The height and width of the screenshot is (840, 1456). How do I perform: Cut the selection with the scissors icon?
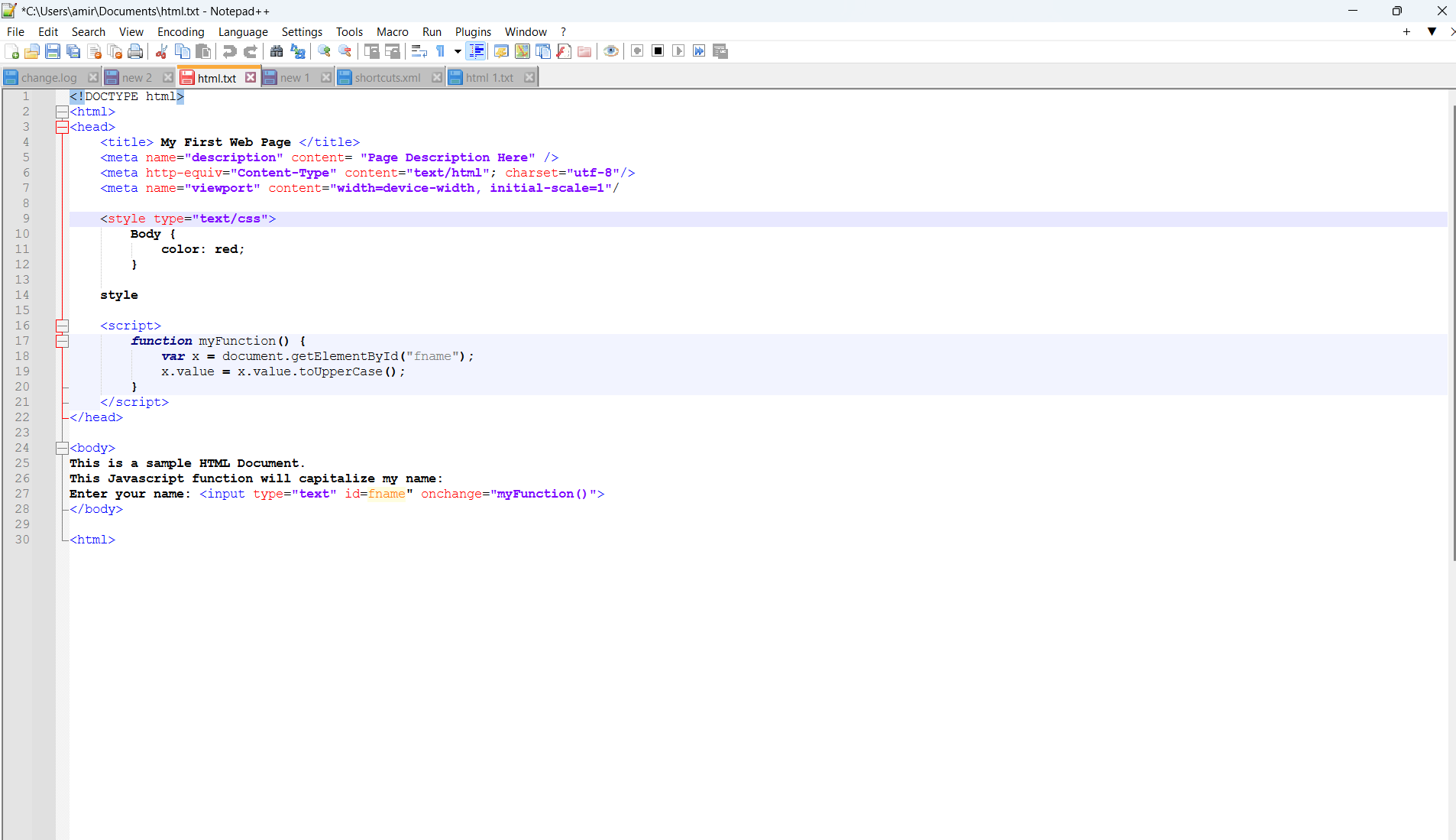pyautogui.click(x=161, y=51)
